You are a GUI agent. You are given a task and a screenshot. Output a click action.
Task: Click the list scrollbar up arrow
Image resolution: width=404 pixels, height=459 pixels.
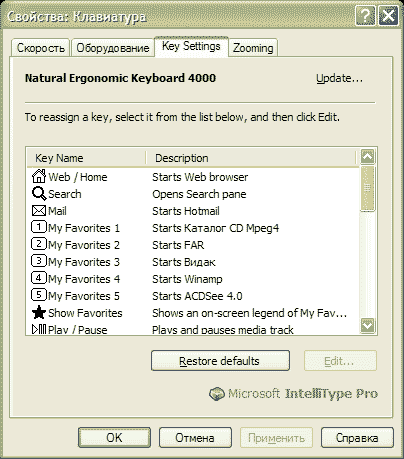pos(368,156)
